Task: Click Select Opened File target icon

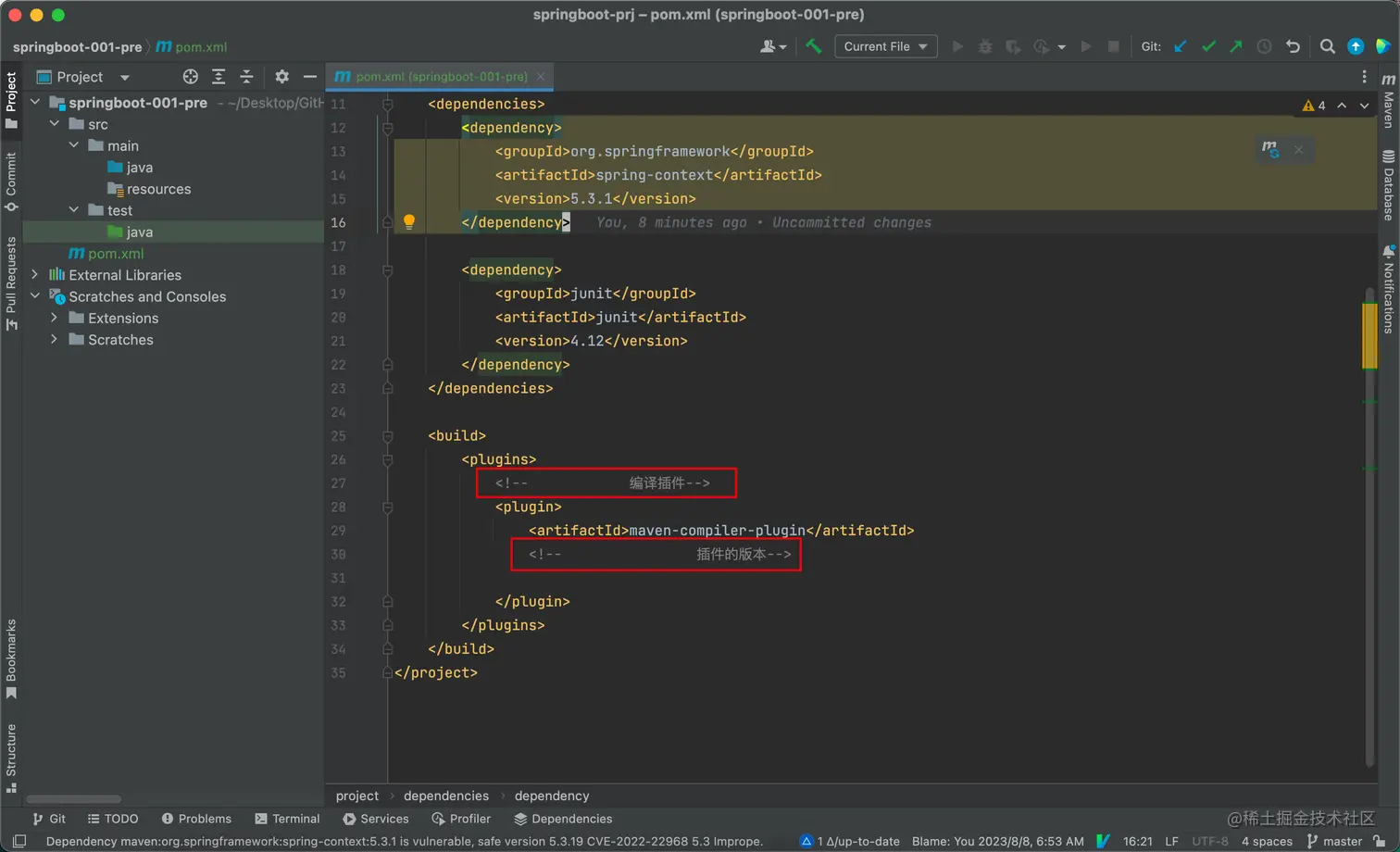Action: pos(191,77)
